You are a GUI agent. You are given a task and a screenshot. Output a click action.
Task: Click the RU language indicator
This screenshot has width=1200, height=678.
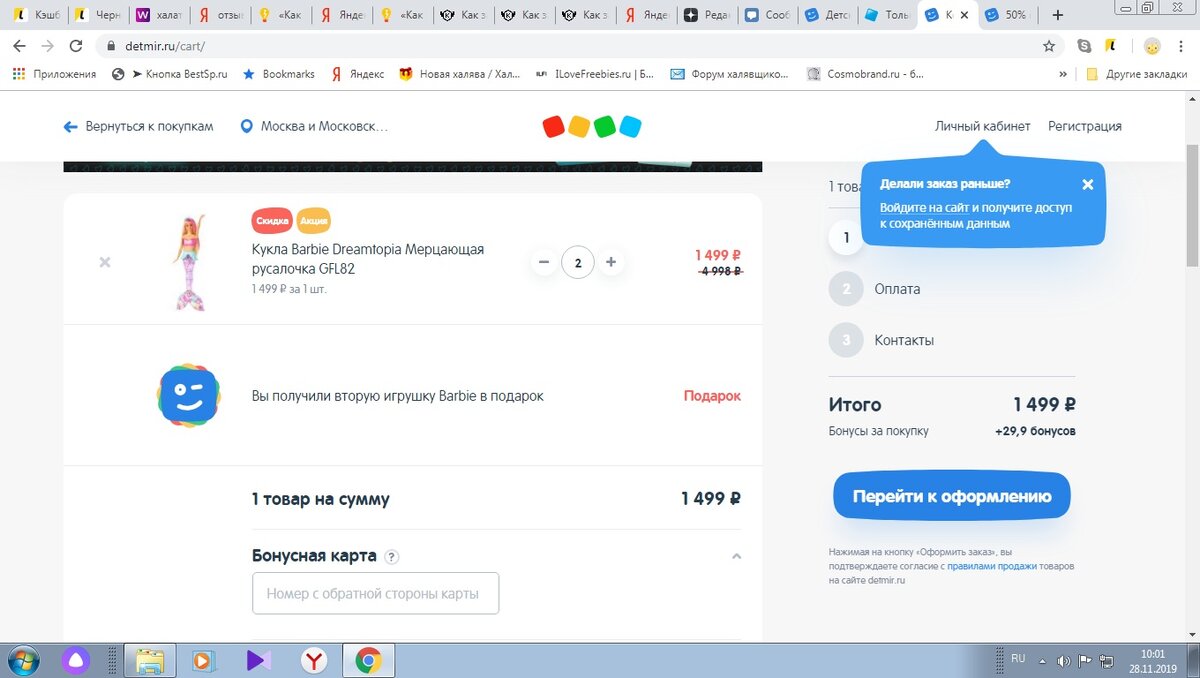point(1018,659)
